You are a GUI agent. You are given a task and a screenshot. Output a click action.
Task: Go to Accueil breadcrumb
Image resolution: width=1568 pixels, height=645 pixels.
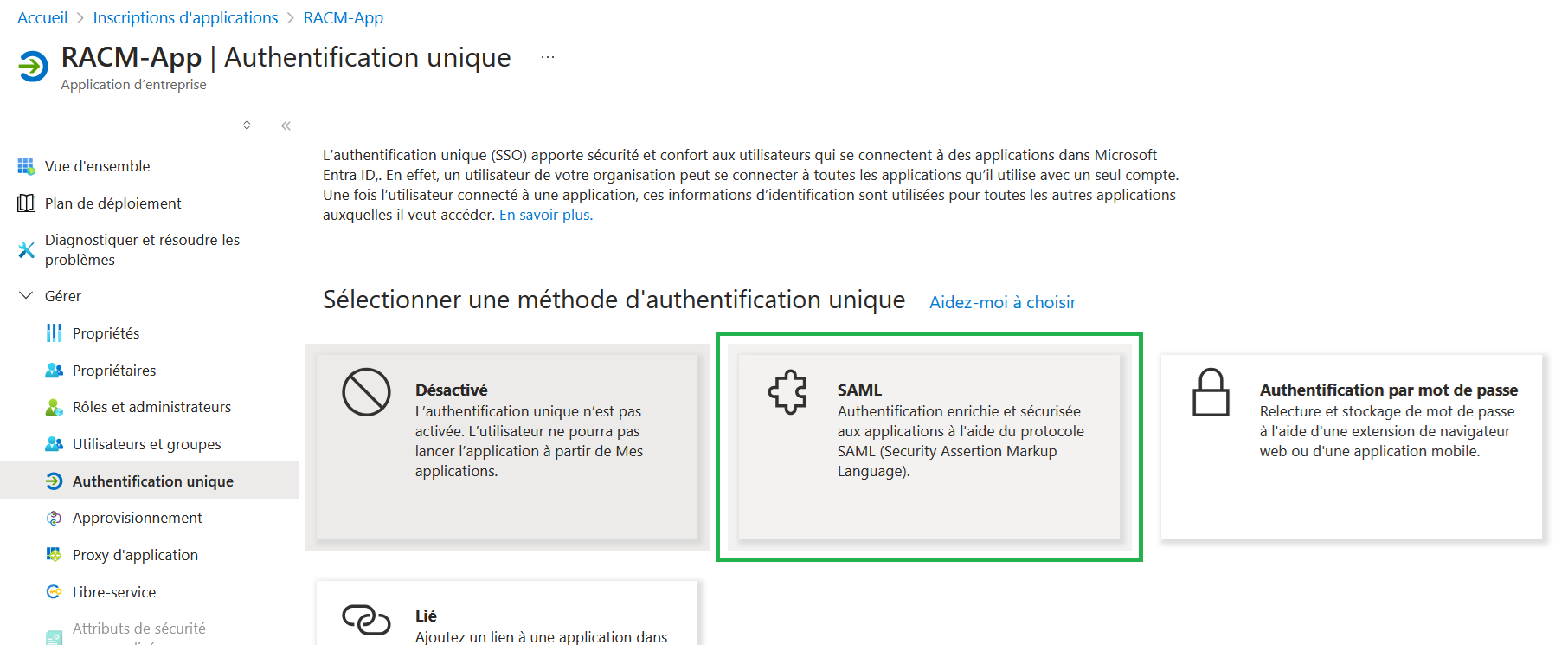pyautogui.click(x=42, y=18)
